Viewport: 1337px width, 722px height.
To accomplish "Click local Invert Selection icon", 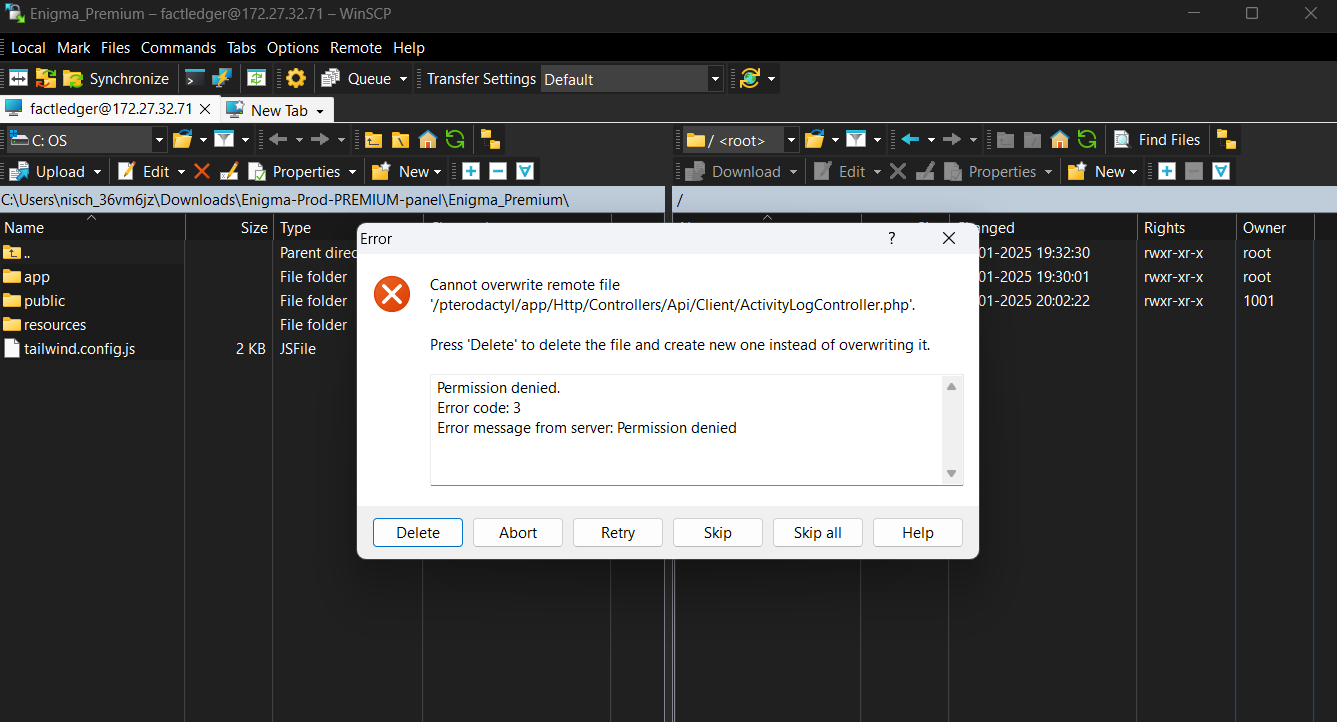I will click(524, 171).
